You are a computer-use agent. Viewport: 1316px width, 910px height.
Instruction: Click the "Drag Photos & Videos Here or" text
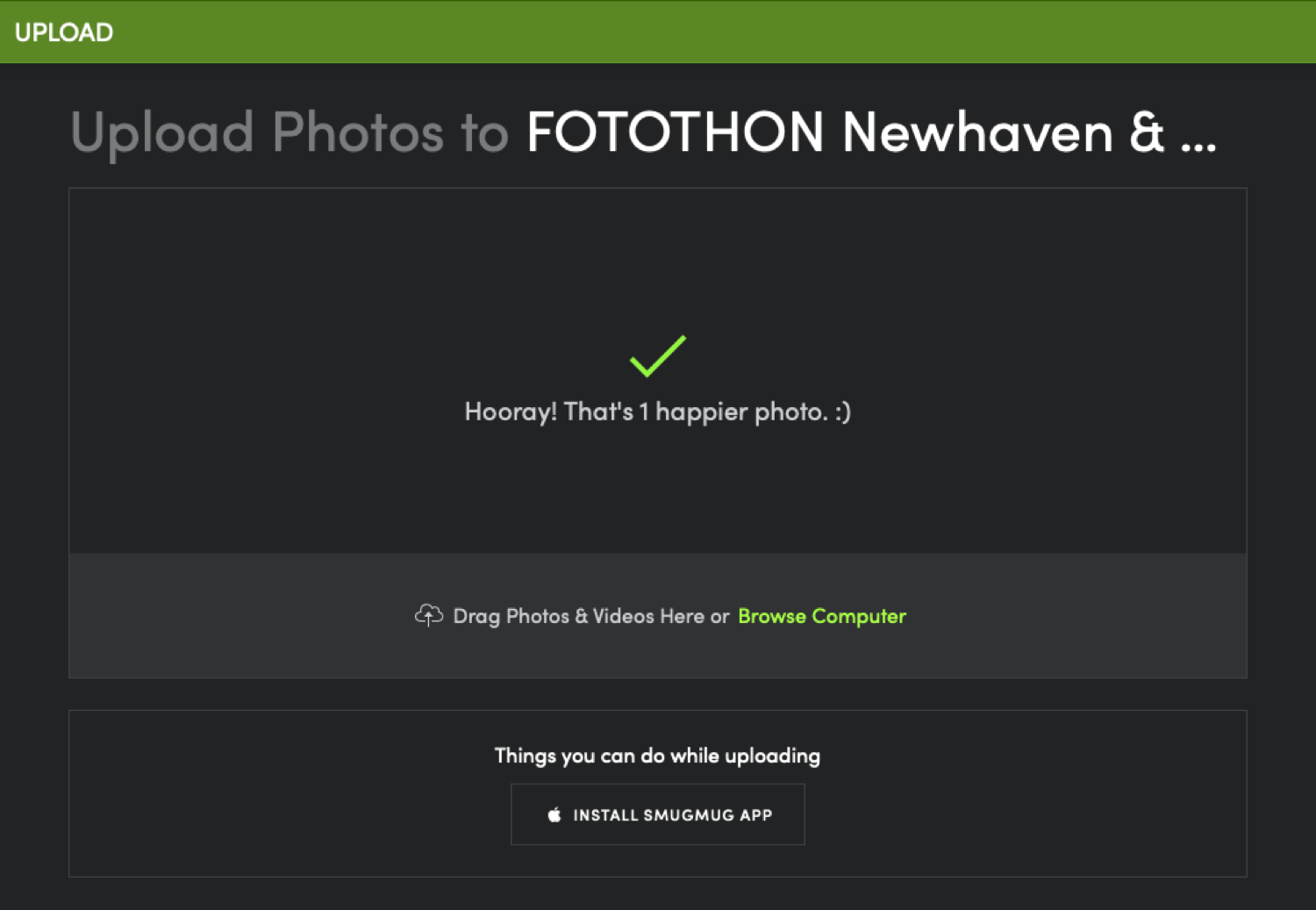[590, 616]
